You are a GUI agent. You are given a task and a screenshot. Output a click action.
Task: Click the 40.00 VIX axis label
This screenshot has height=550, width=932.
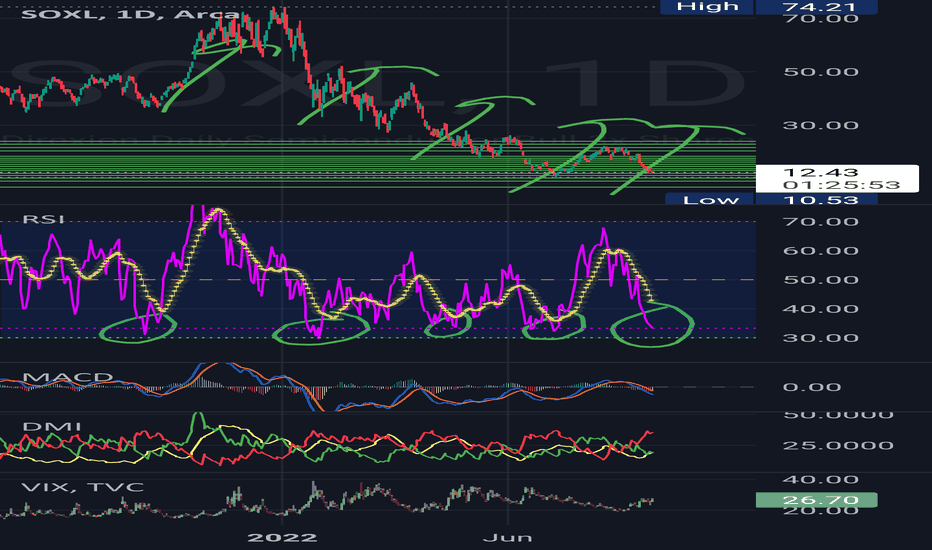pos(820,479)
